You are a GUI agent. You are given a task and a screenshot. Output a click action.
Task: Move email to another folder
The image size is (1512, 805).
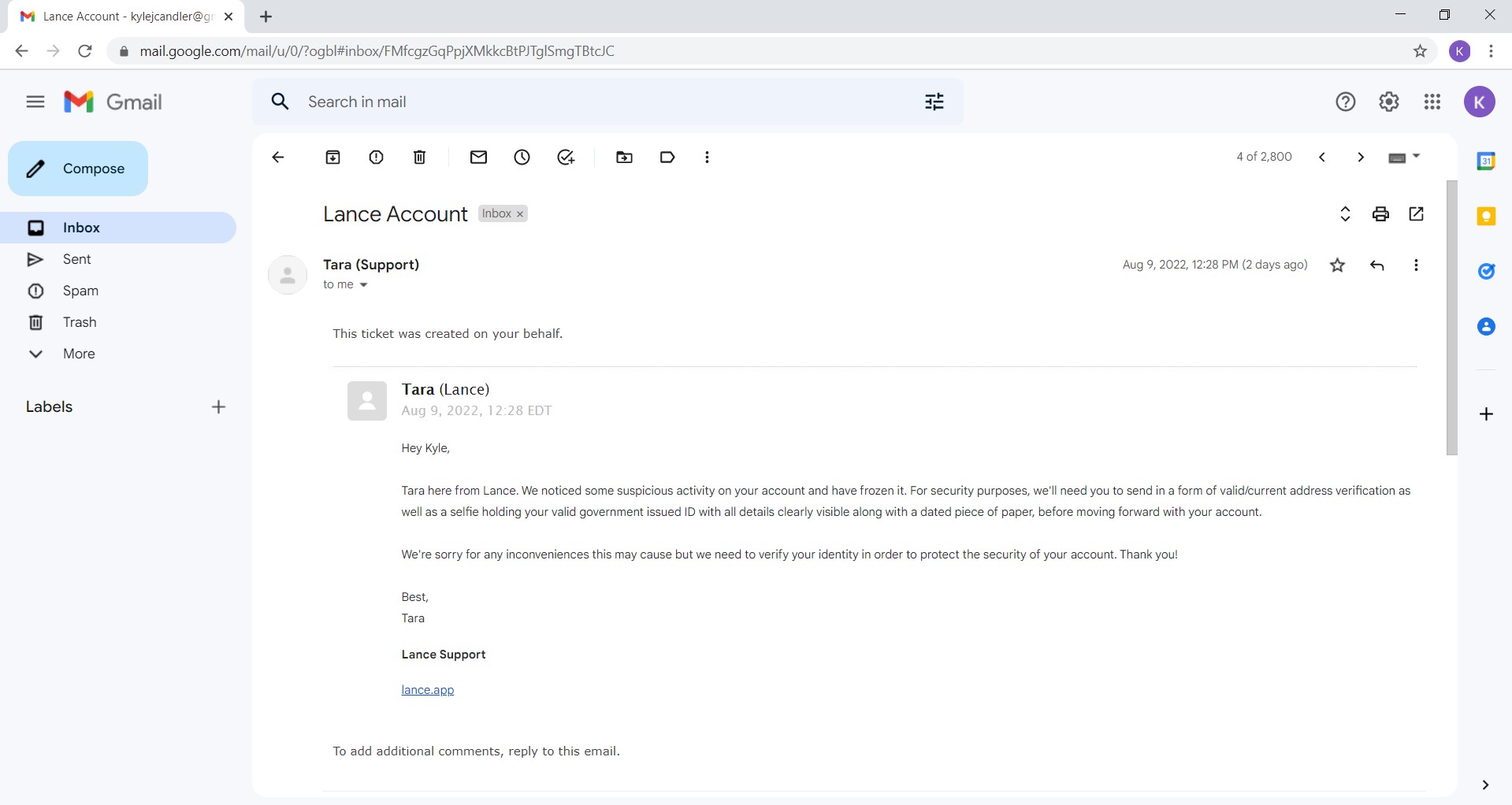624,157
